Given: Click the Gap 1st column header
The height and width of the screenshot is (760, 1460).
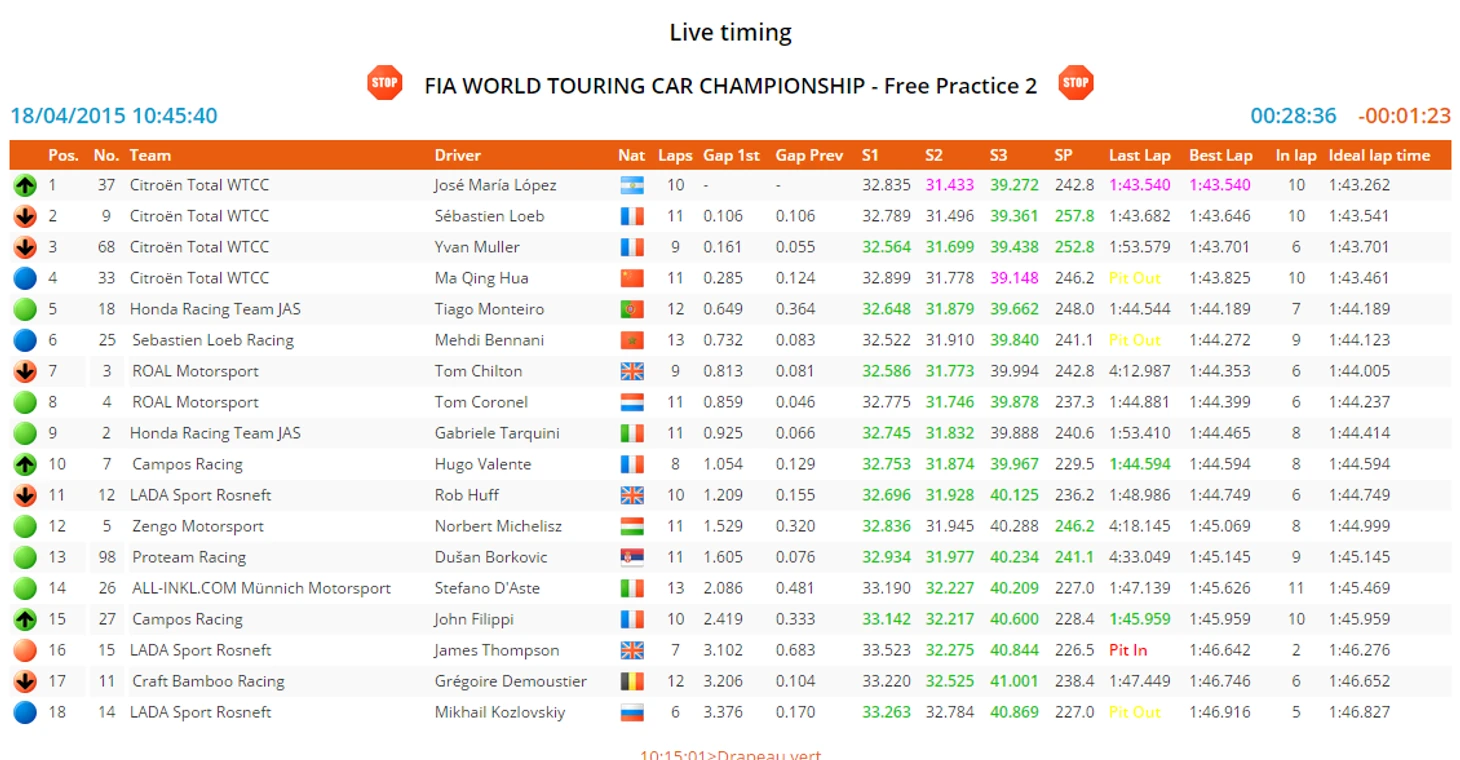Looking at the screenshot, I should tap(731, 155).
